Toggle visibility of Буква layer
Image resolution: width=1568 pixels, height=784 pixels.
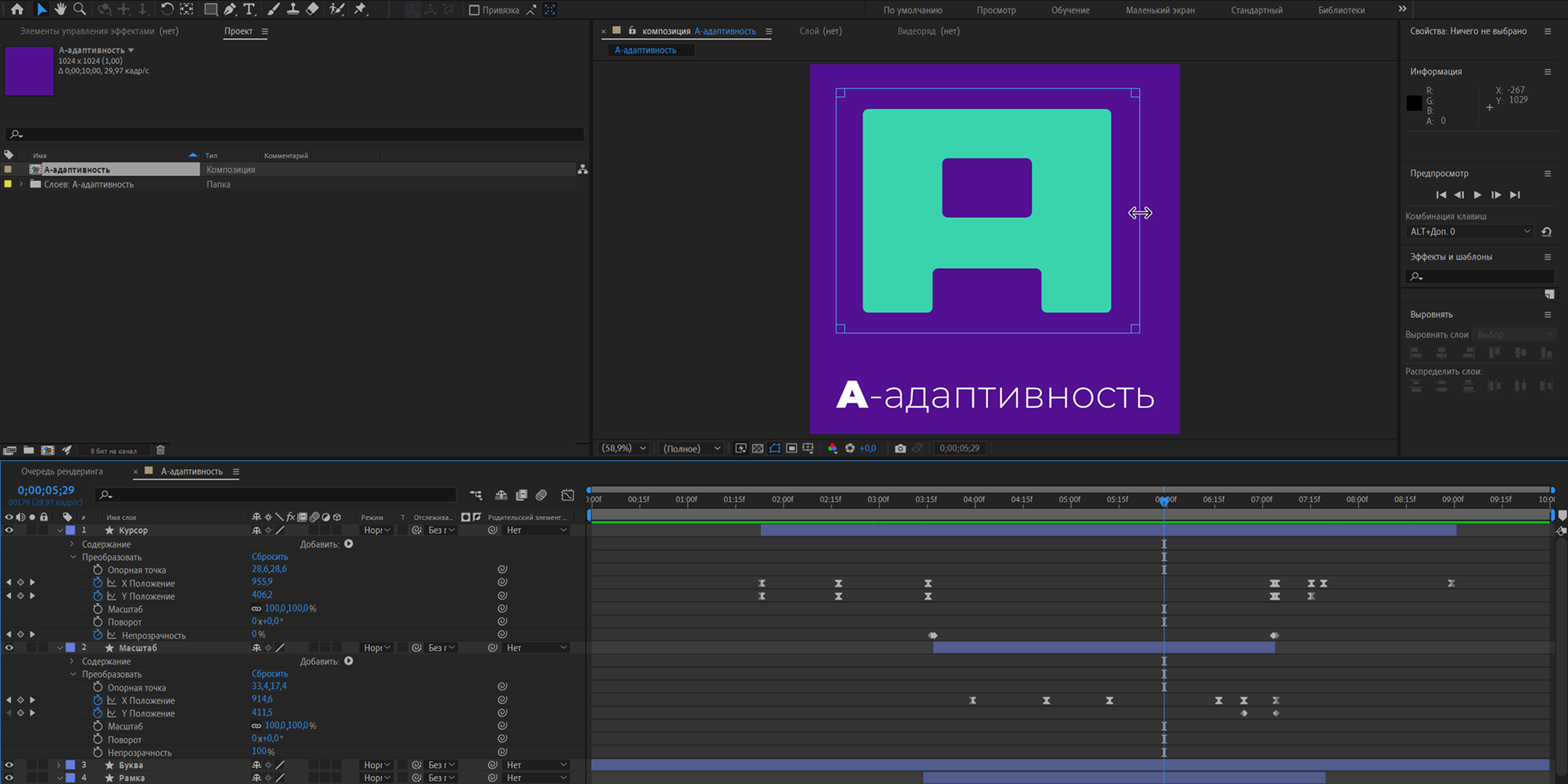(9, 765)
